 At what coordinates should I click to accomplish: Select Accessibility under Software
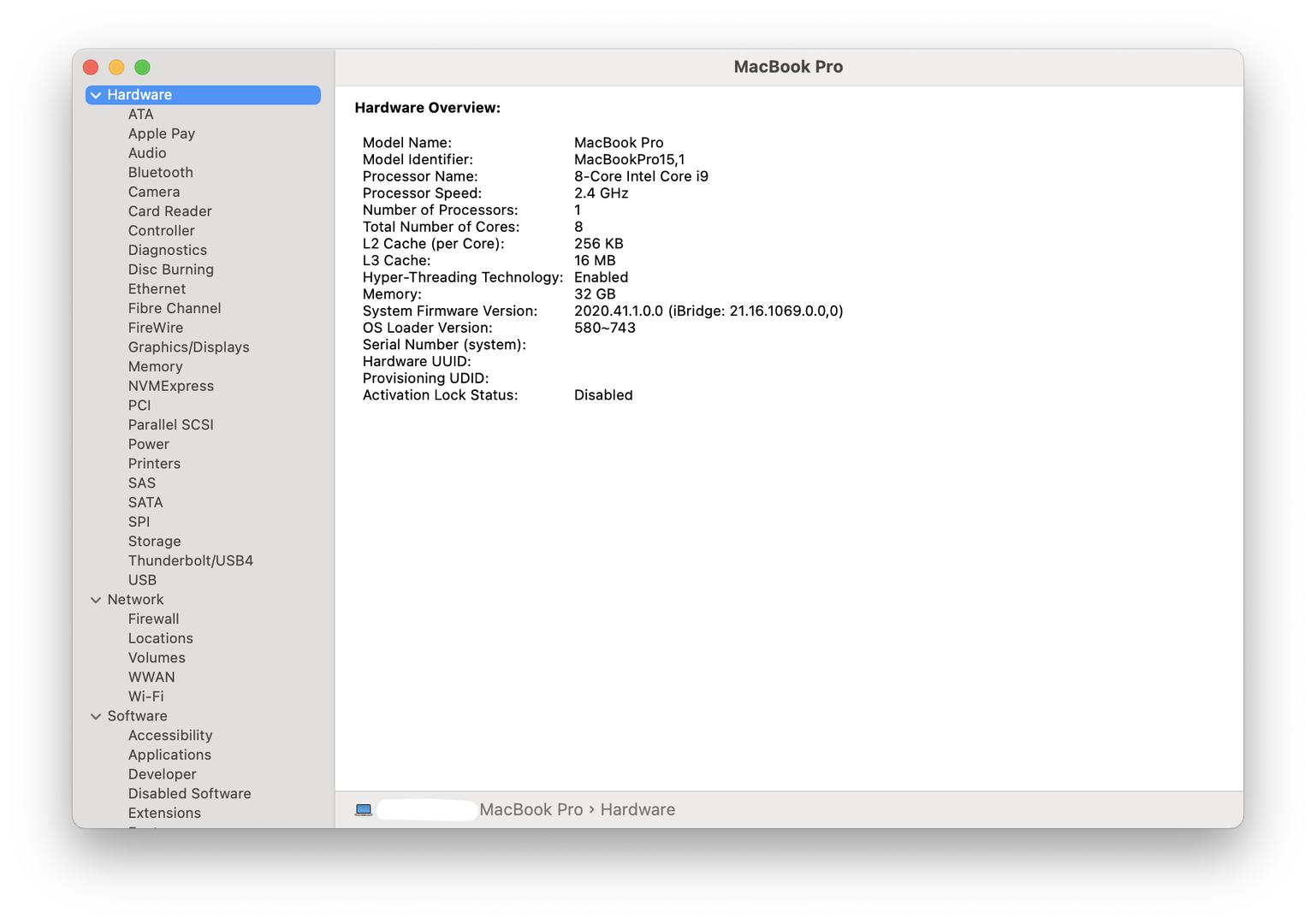tap(169, 735)
